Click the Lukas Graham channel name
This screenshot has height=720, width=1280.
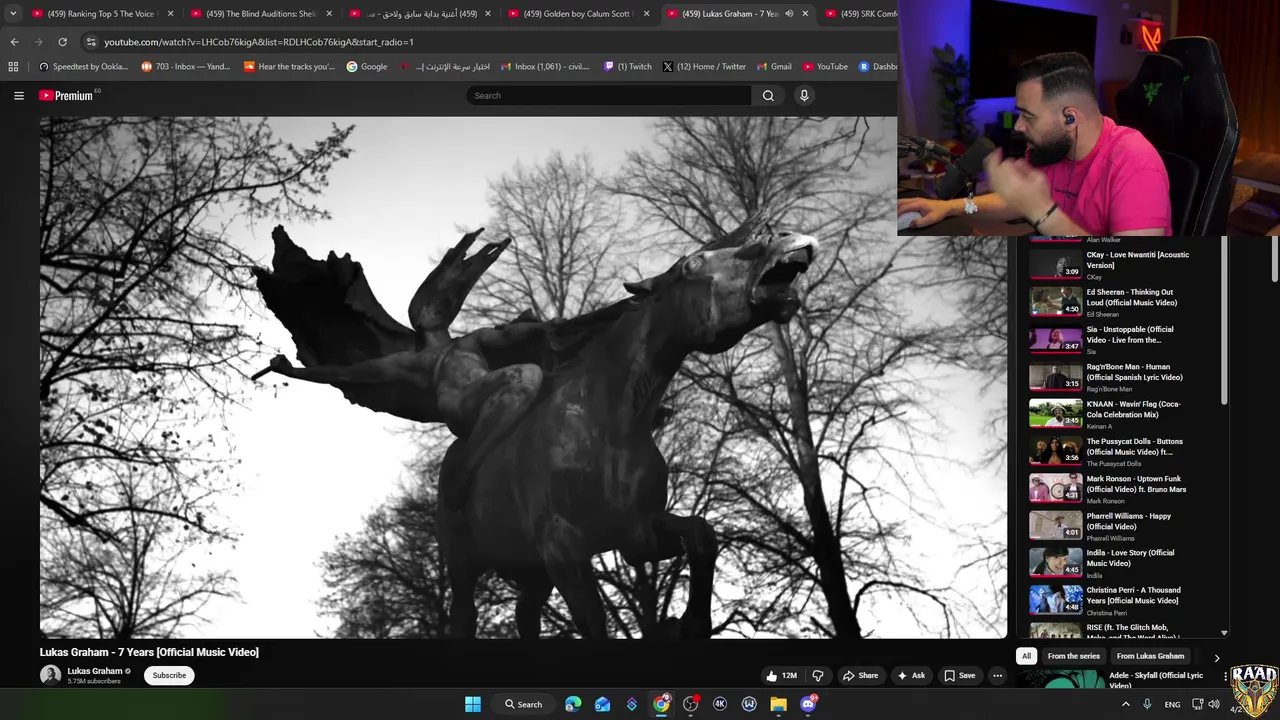click(94, 671)
